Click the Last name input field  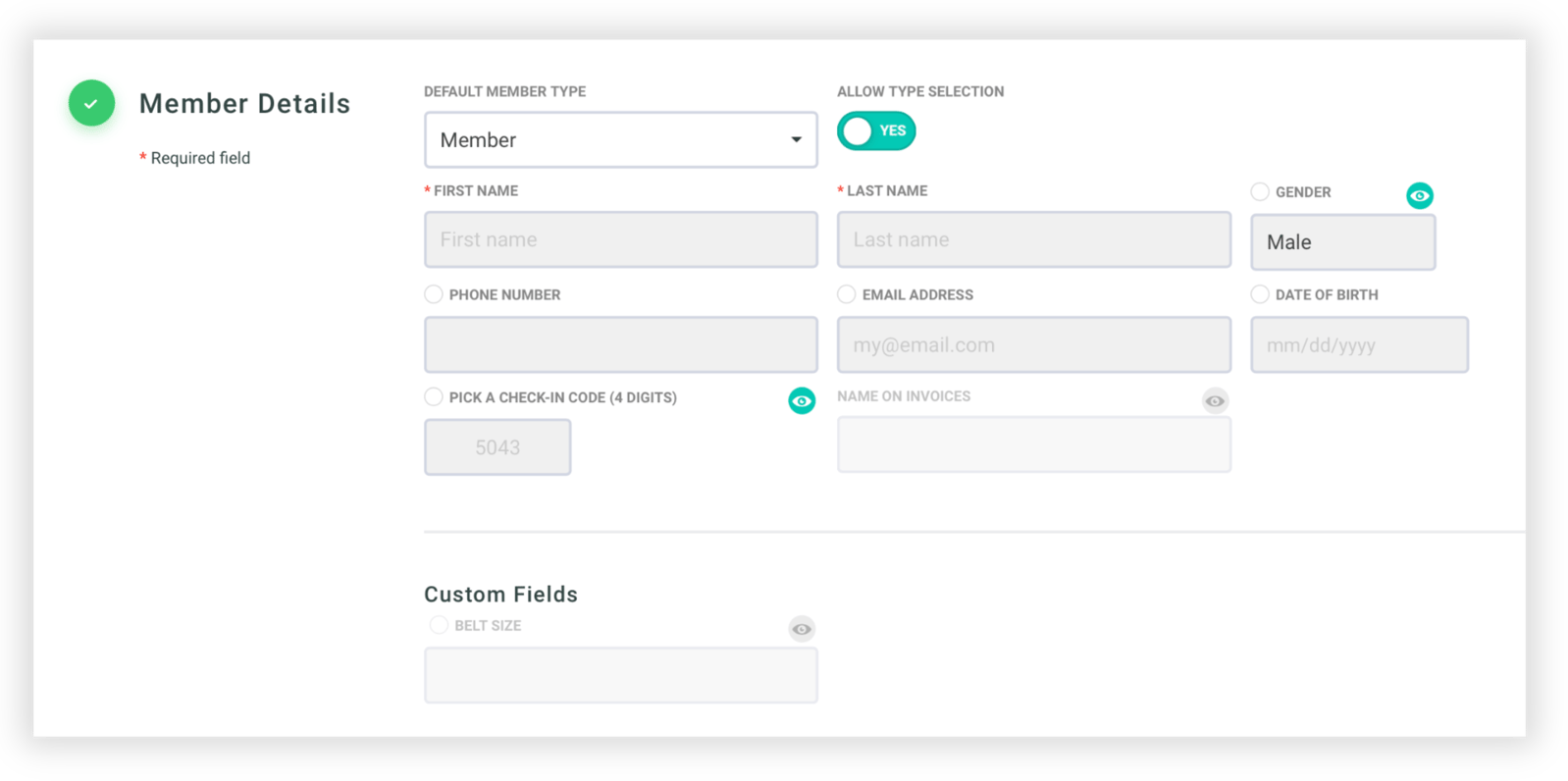[1034, 239]
